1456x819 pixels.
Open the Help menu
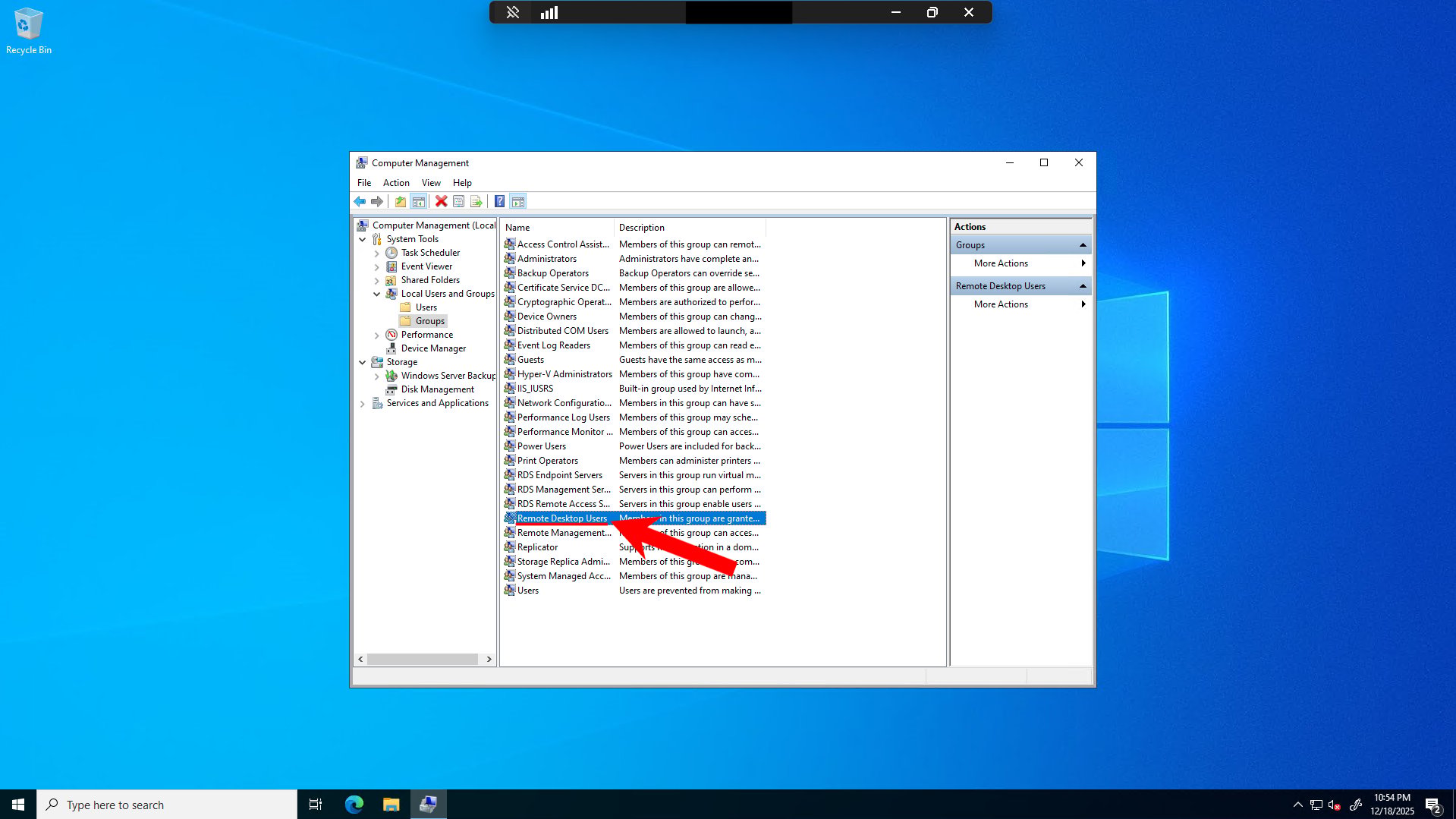coord(462,183)
